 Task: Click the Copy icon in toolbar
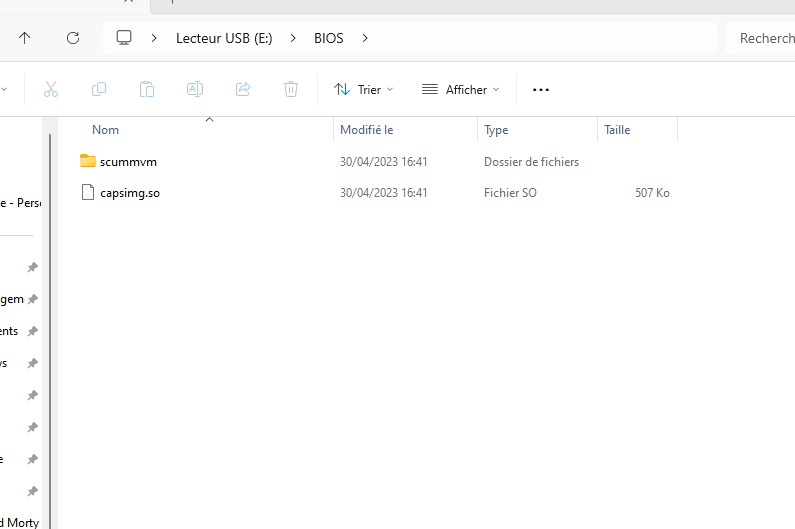click(x=99, y=89)
